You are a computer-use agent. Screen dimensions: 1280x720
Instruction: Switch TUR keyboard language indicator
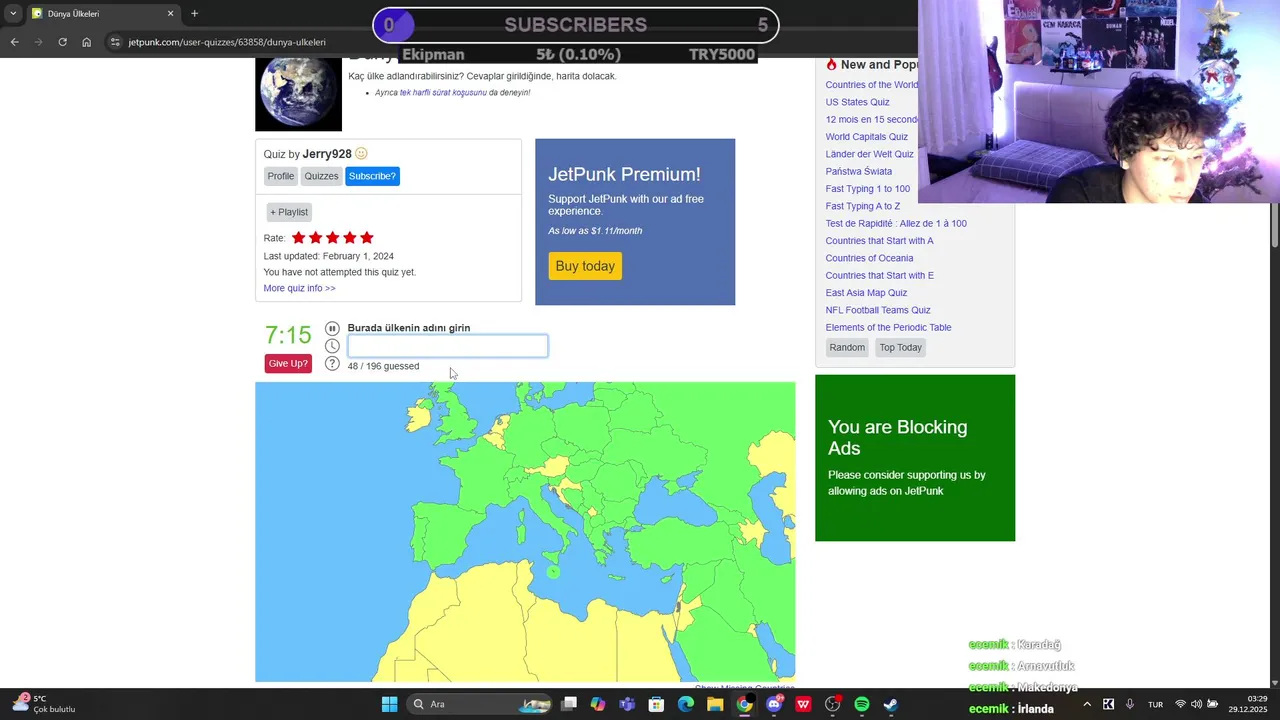click(x=1155, y=704)
